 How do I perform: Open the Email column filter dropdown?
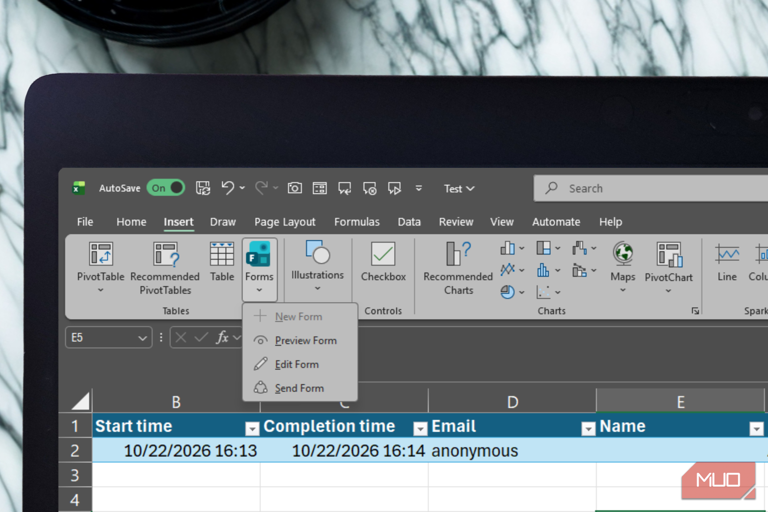588,429
